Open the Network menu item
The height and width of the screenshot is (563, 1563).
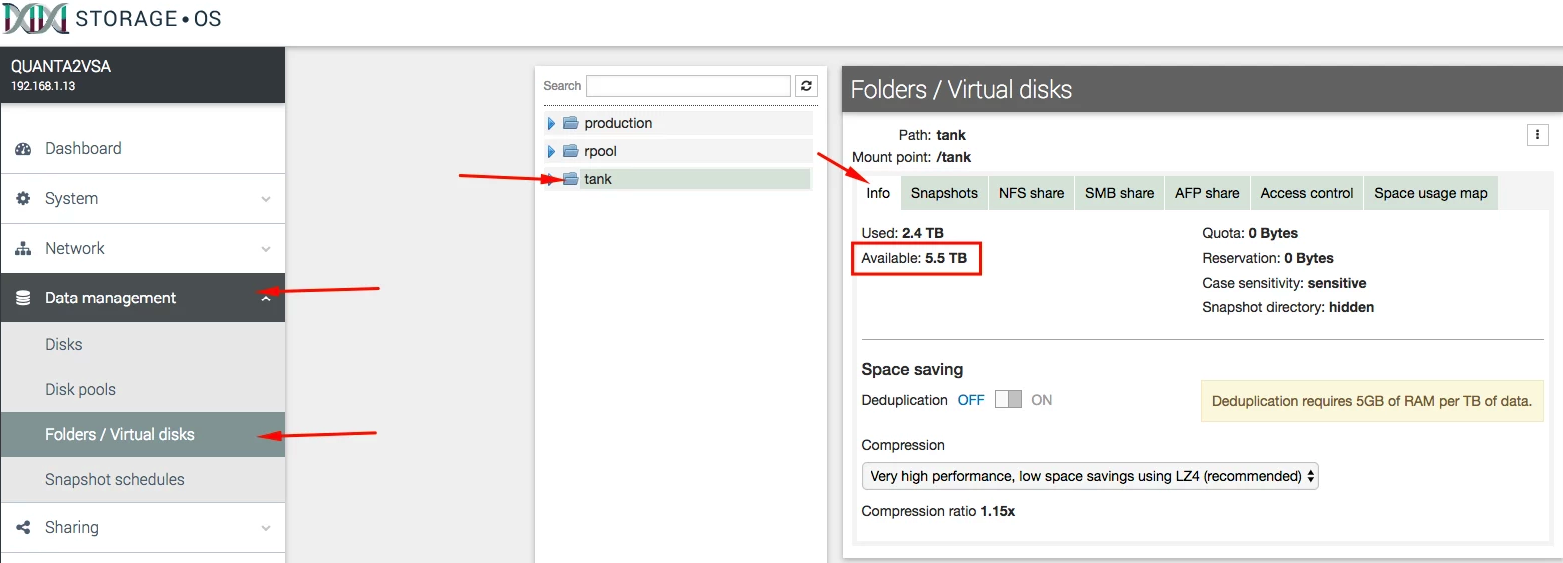click(142, 248)
